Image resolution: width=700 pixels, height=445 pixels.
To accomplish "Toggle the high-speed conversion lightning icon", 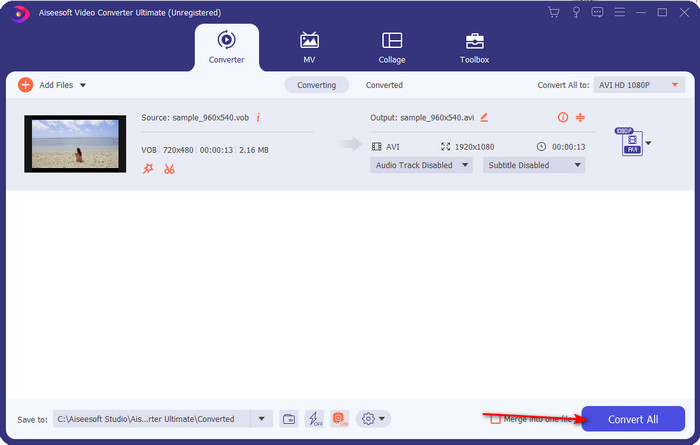I will (x=314, y=419).
